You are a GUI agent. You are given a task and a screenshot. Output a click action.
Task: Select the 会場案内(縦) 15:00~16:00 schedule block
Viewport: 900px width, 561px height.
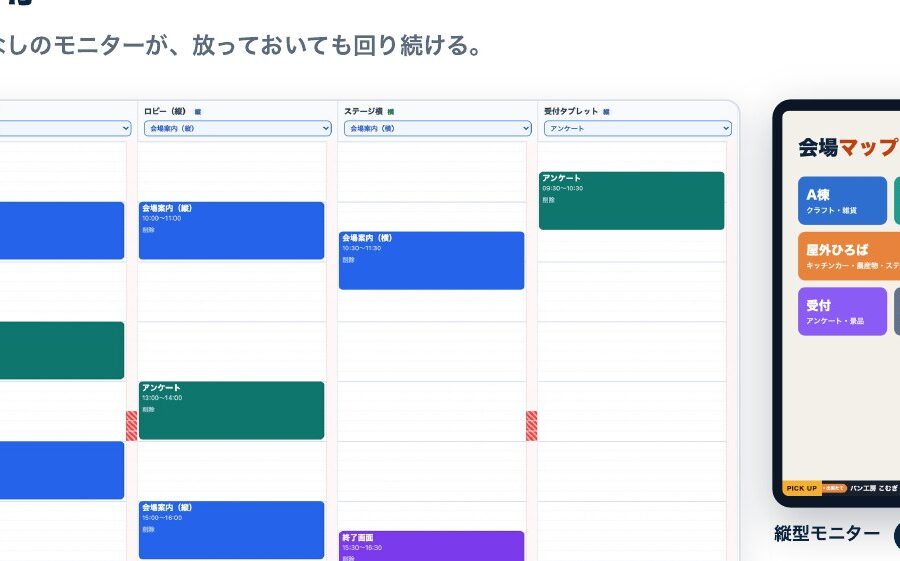pyautogui.click(x=231, y=530)
